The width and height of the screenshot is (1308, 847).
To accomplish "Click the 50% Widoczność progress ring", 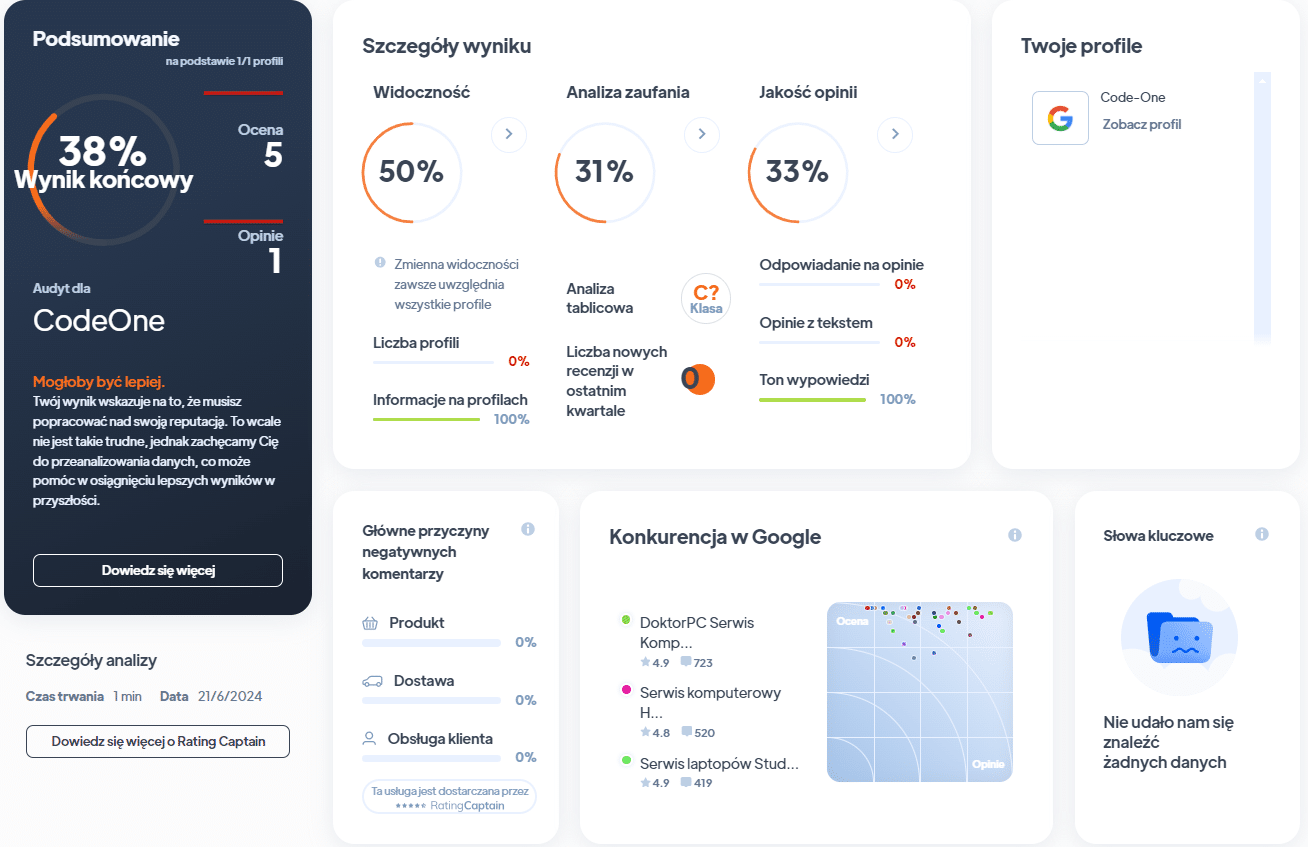I will tap(411, 172).
